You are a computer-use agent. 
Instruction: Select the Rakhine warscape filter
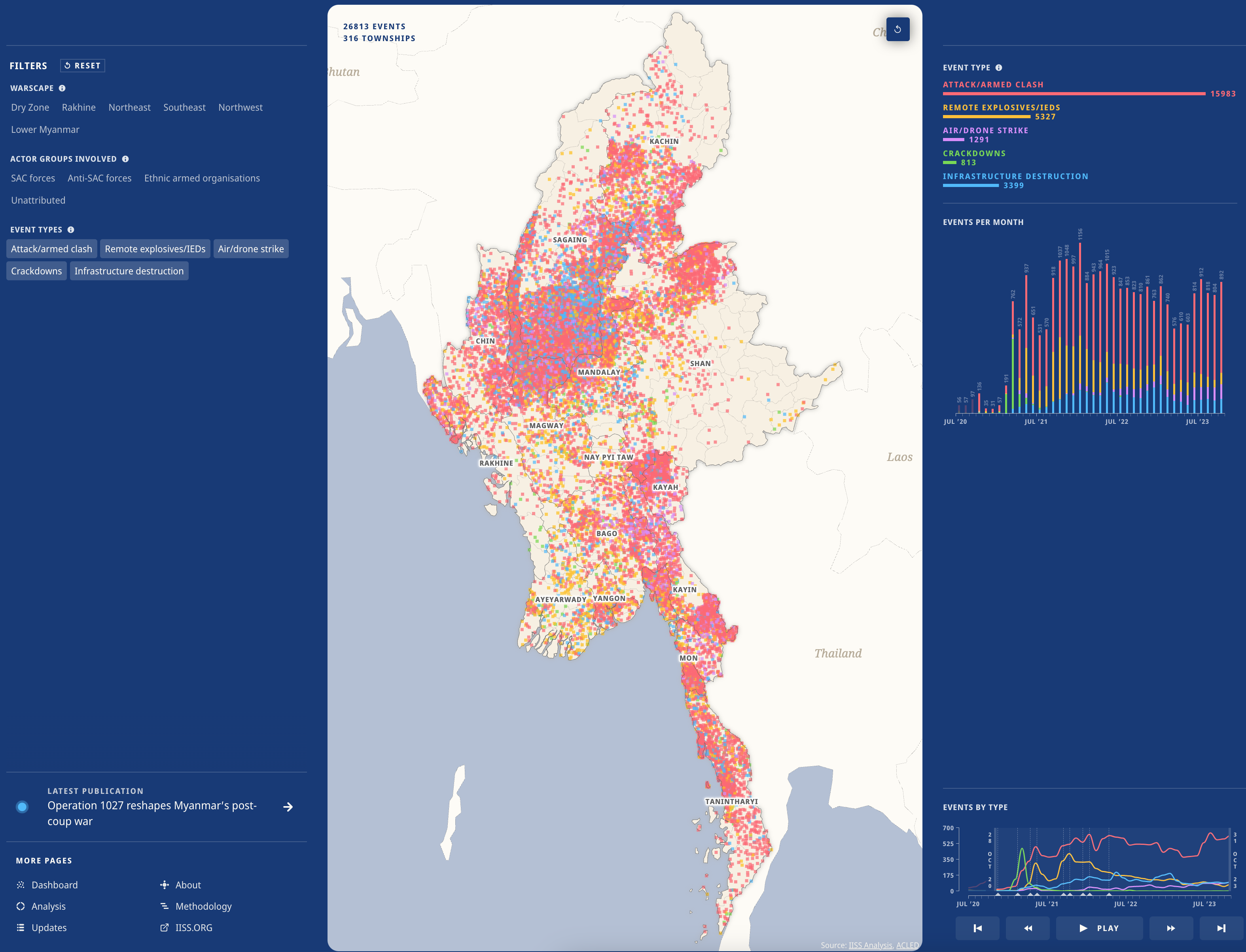(x=79, y=107)
